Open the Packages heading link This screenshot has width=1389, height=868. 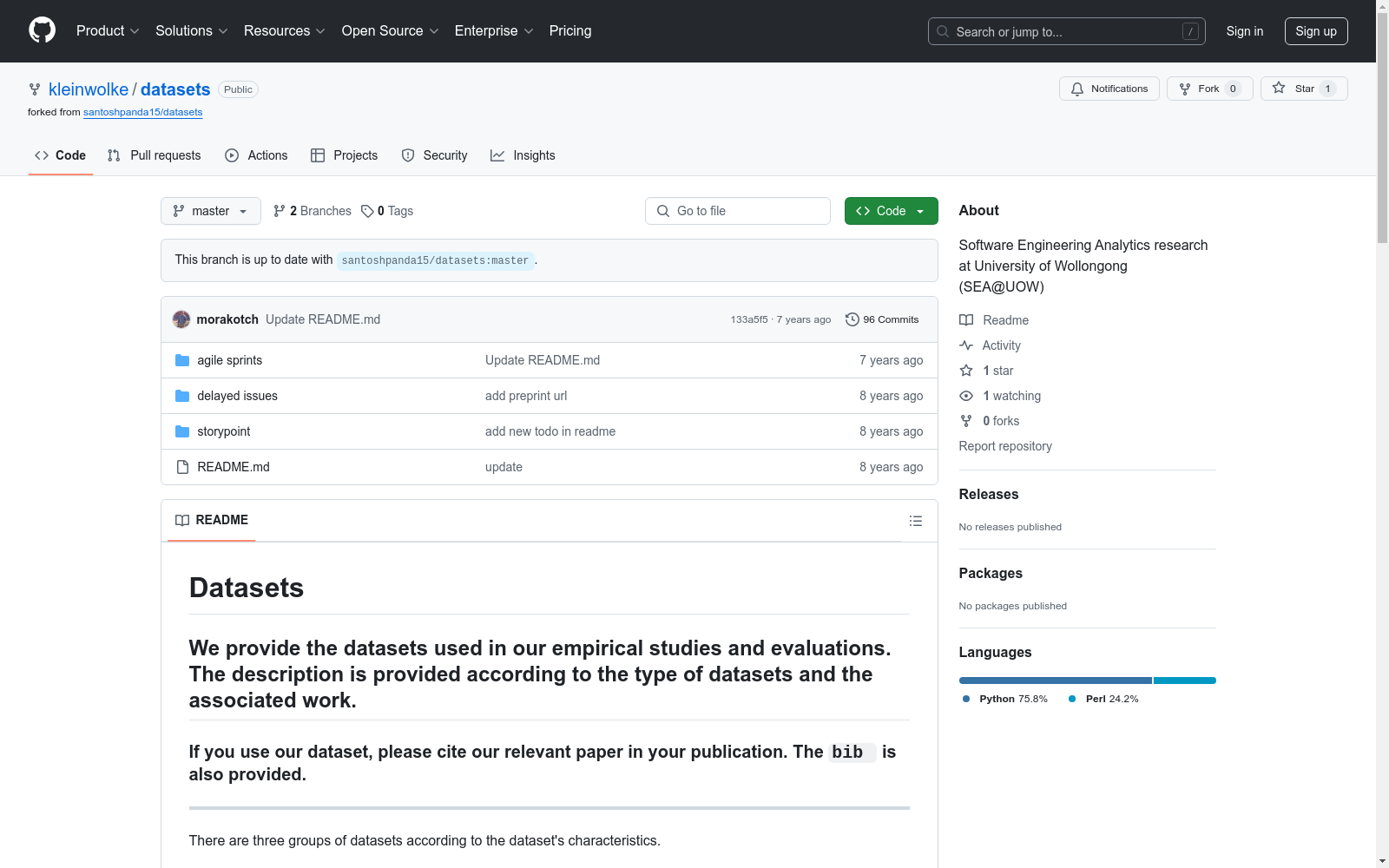point(991,573)
